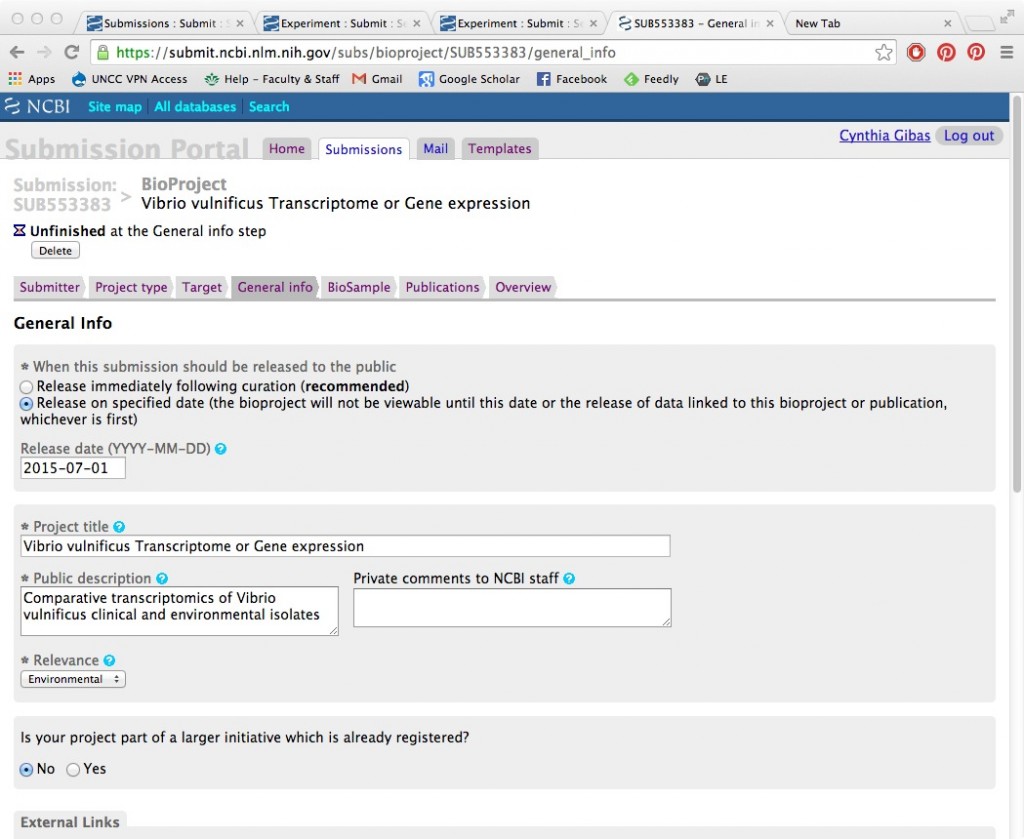Open the Chrome hamburger menu icon
Viewport: 1024px width, 839px height.
[1005, 53]
